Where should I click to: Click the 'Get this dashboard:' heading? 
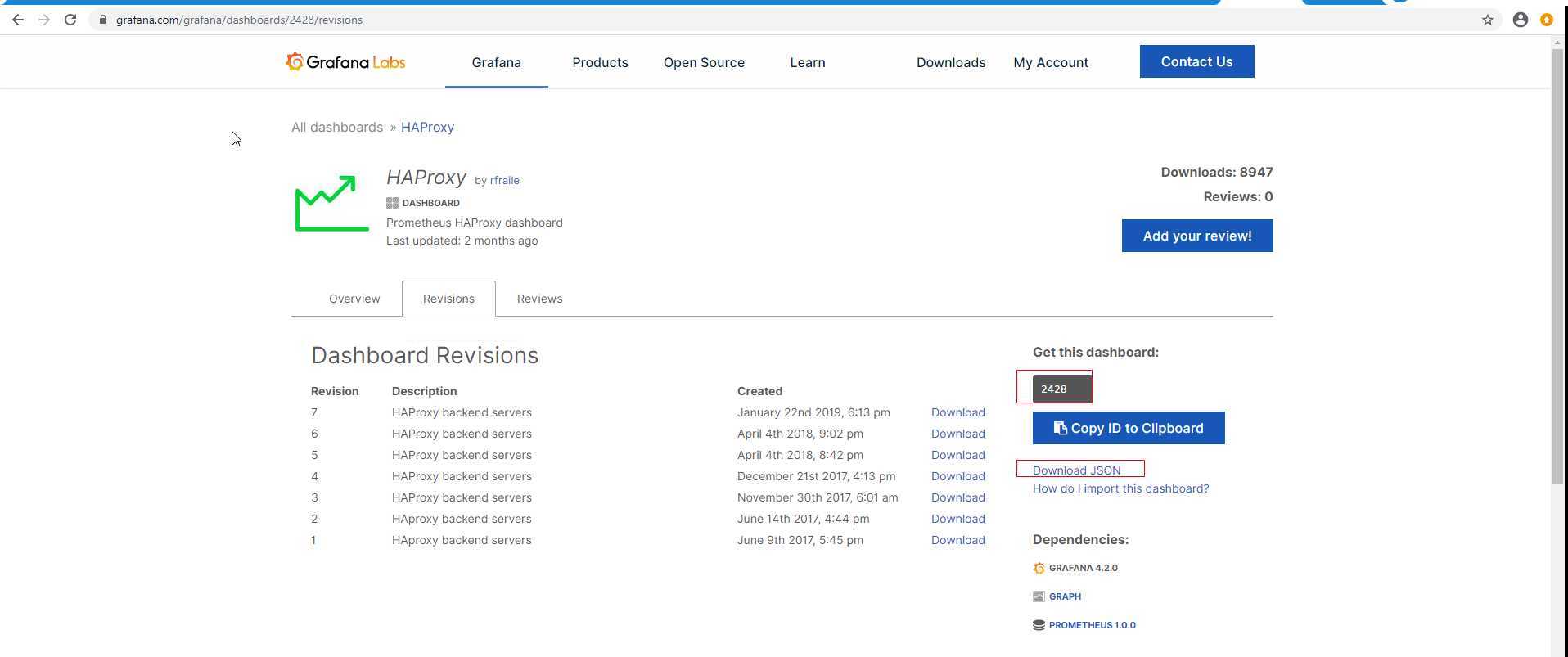1096,352
